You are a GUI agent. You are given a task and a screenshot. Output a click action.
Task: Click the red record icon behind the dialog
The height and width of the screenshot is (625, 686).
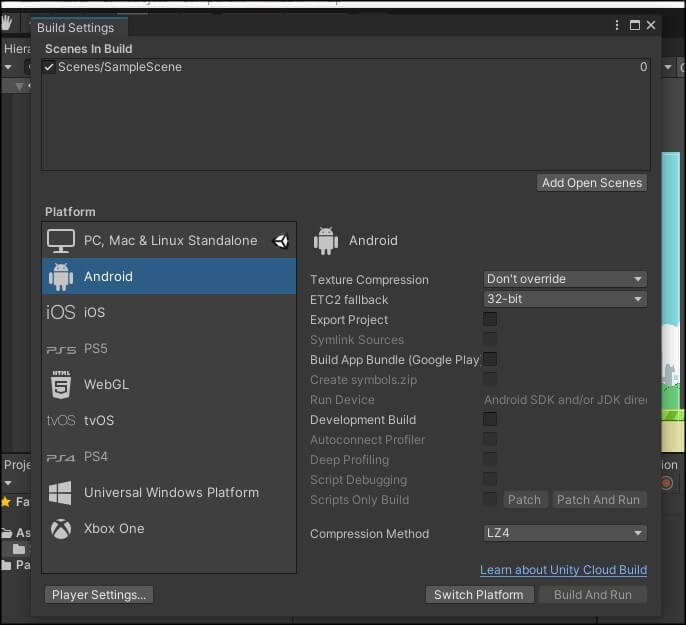point(666,483)
